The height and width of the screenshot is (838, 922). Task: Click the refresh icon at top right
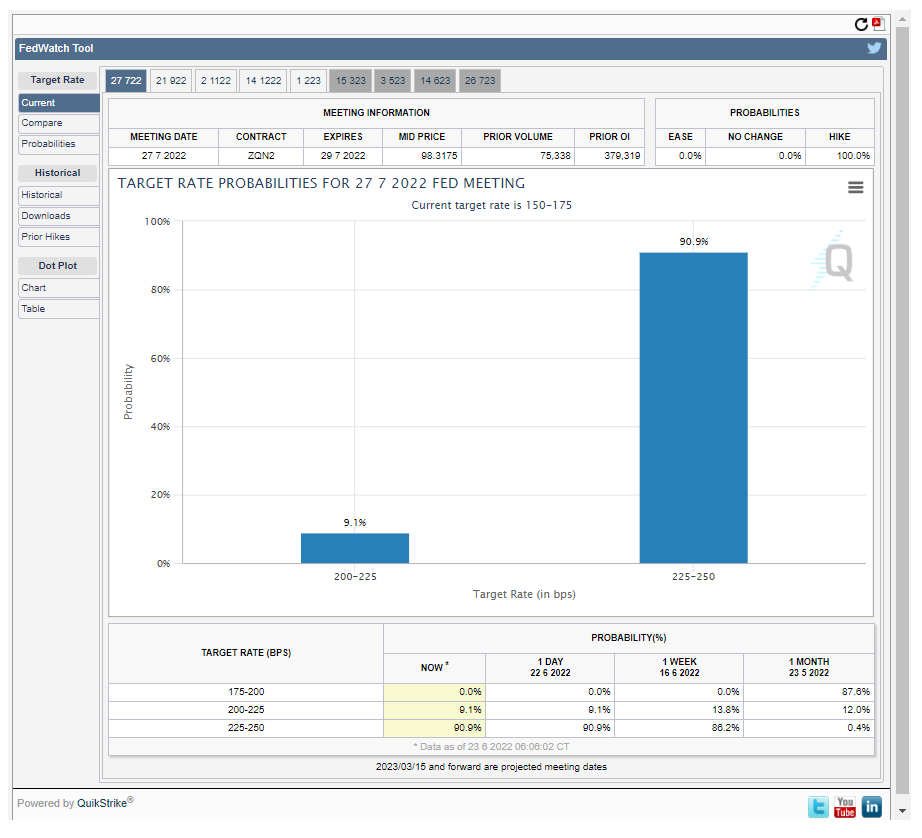pos(861,24)
